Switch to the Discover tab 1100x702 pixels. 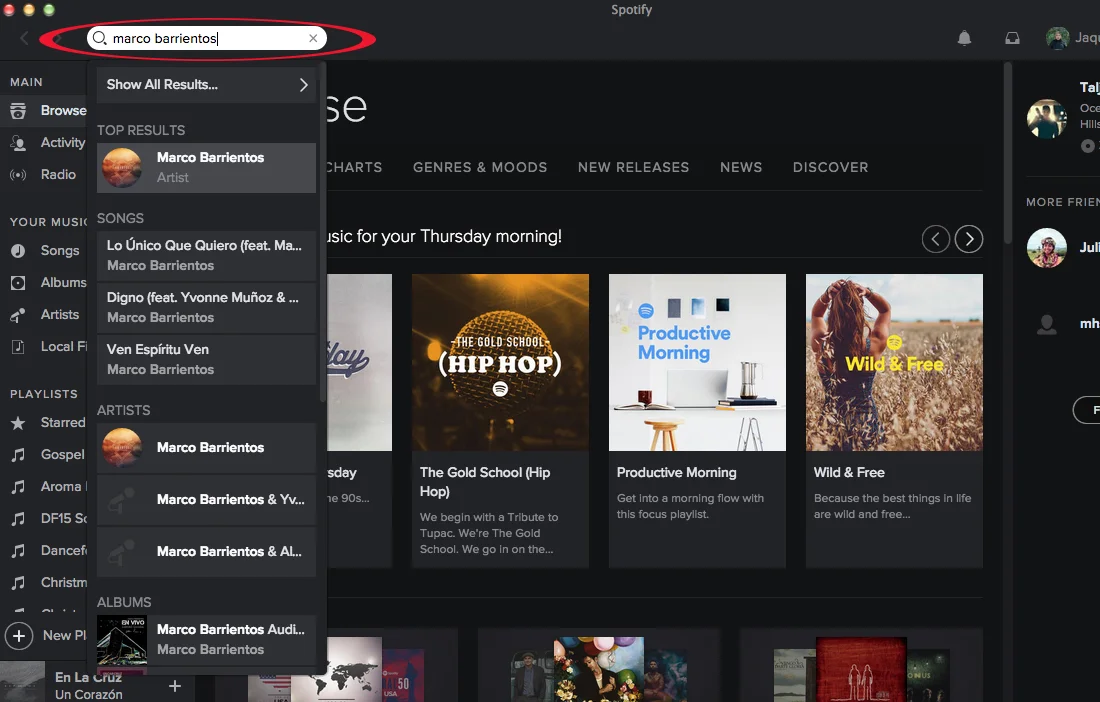(831, 168)
